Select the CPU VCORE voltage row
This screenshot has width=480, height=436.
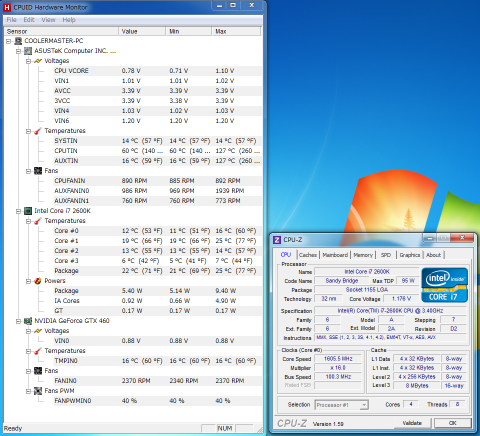tap(157, 71)
